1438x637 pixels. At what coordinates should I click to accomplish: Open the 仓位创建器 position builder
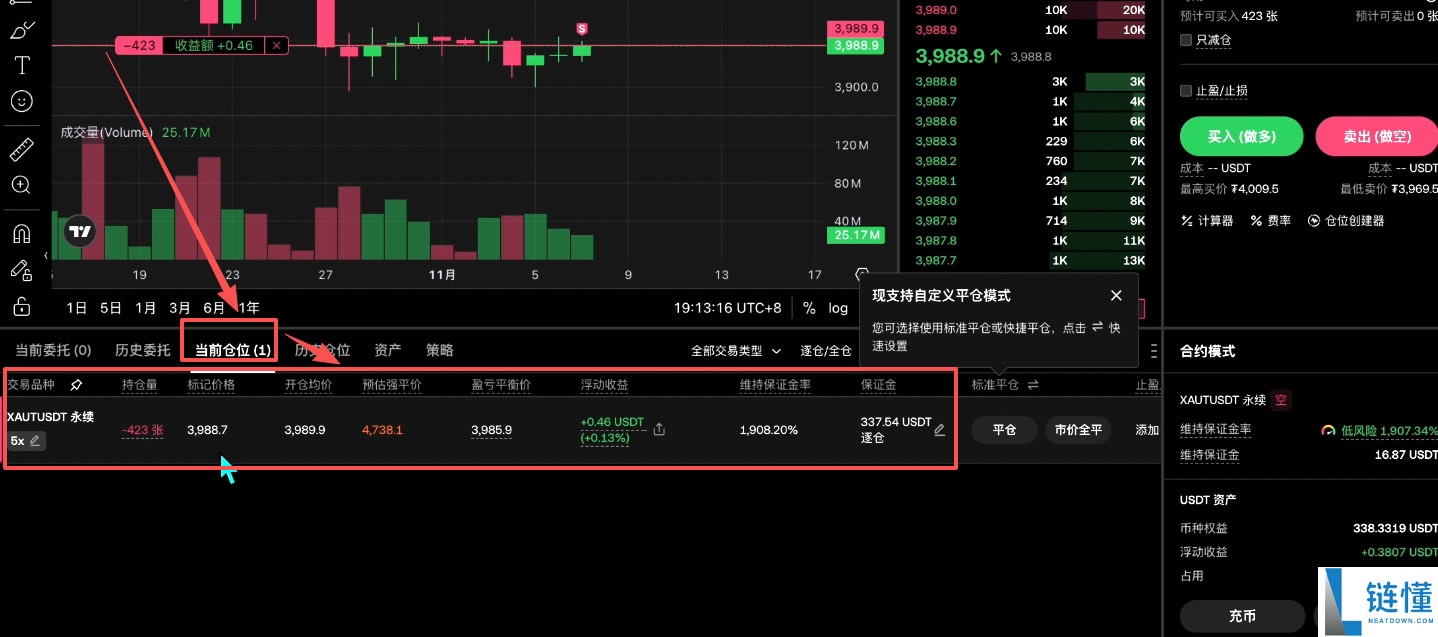(x=1355, y=221)
